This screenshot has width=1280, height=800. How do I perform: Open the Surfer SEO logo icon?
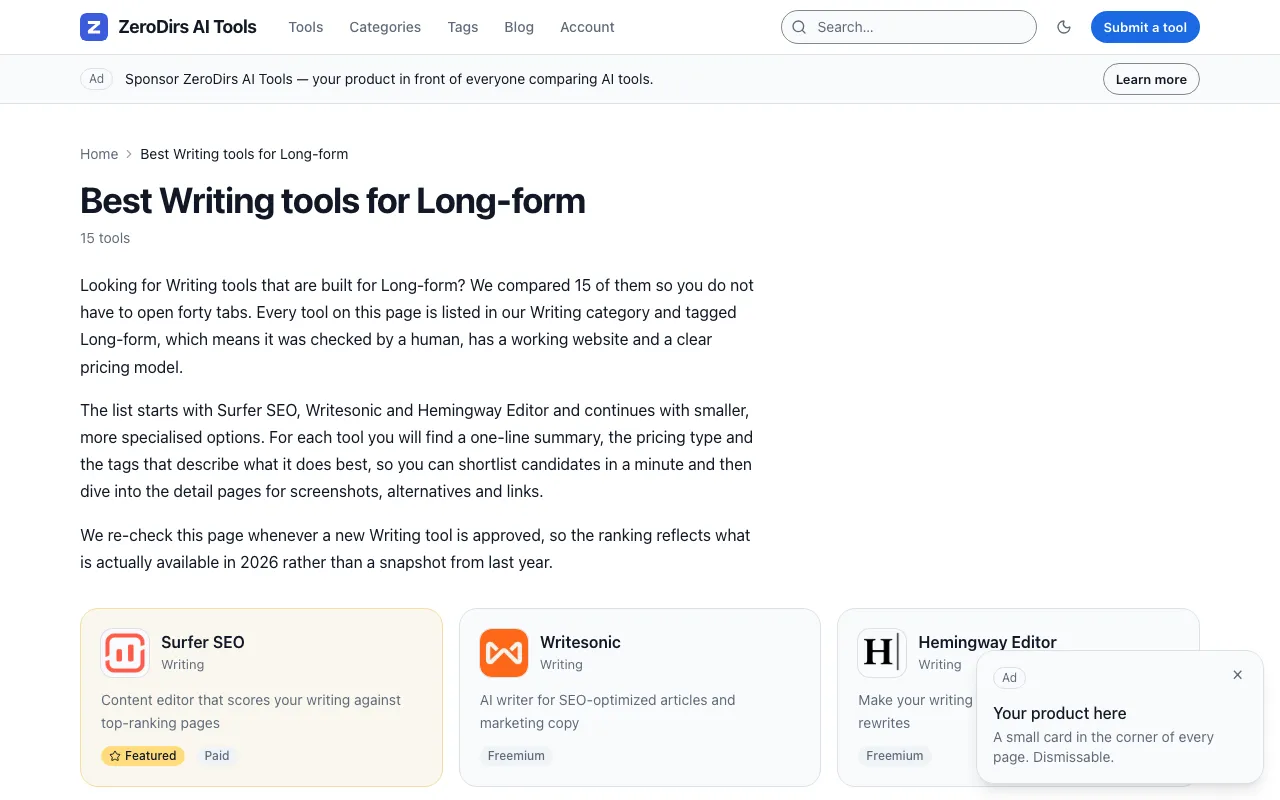tap(125, 653)
